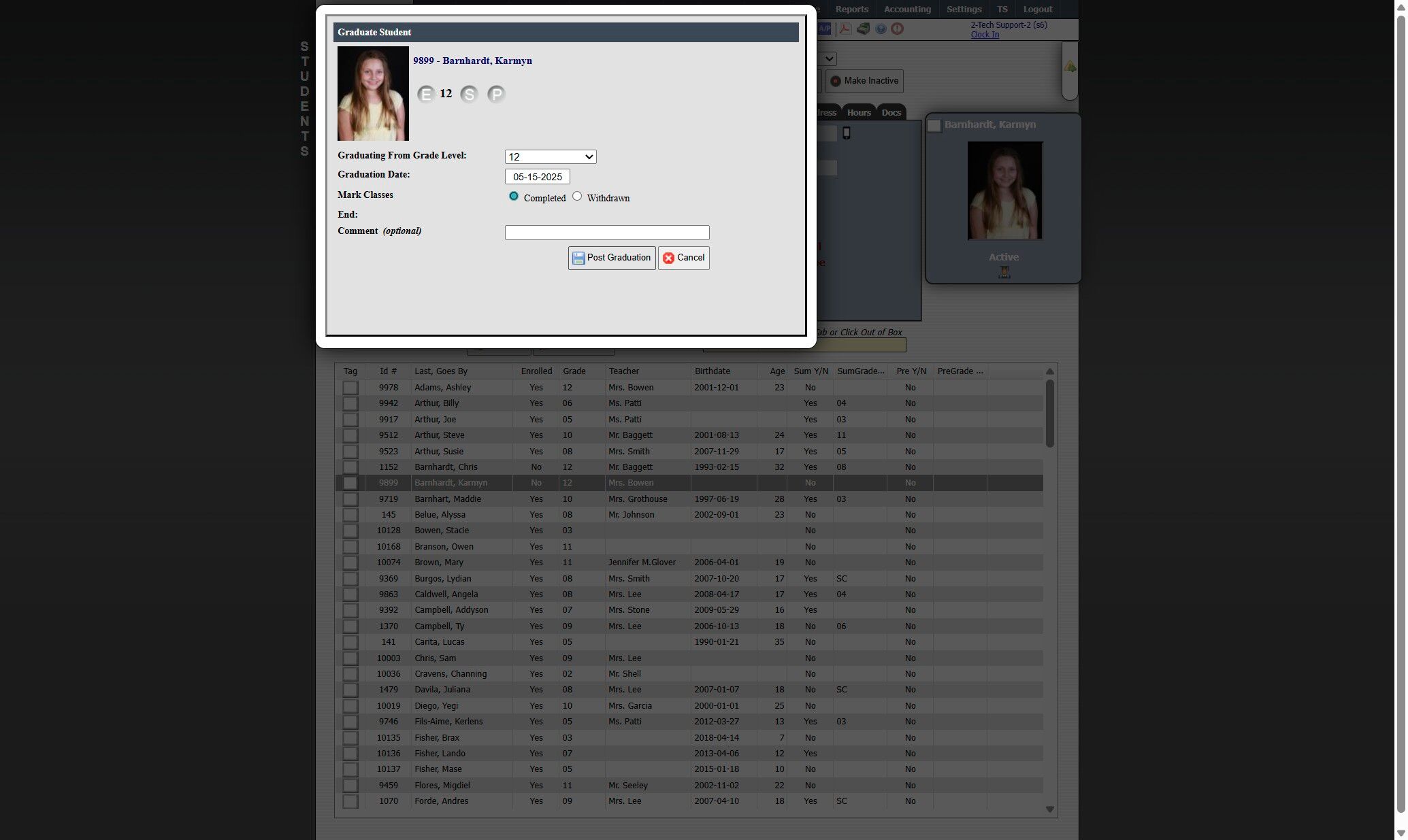Viewport: 1408px width, 840px height.
Task: Click the graduate cap icon under Active
Action: click(x=1004, y=272)
